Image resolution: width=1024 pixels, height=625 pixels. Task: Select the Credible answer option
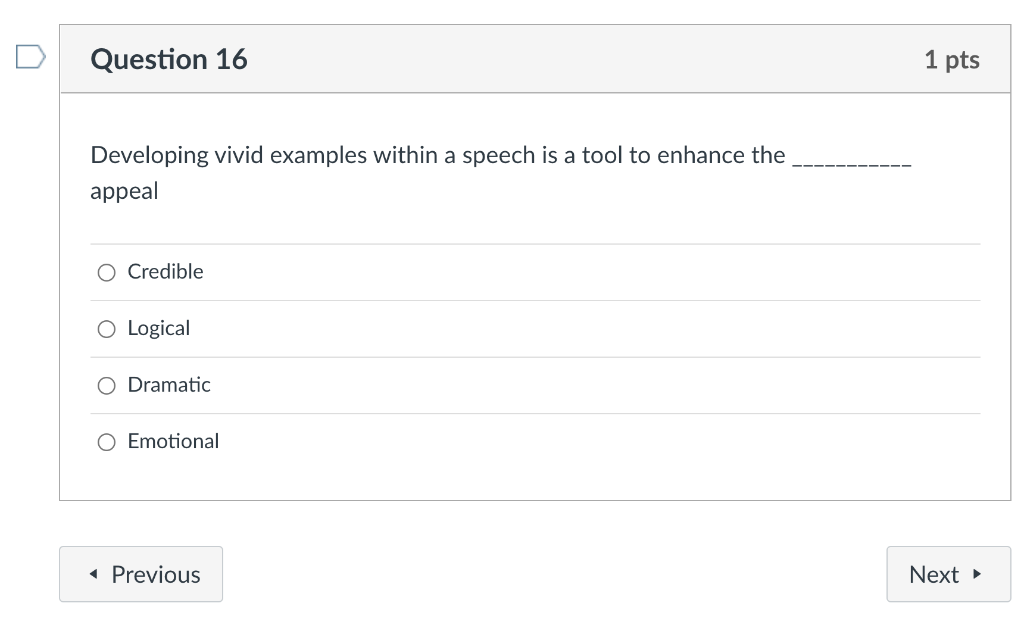tap(106, 271)
